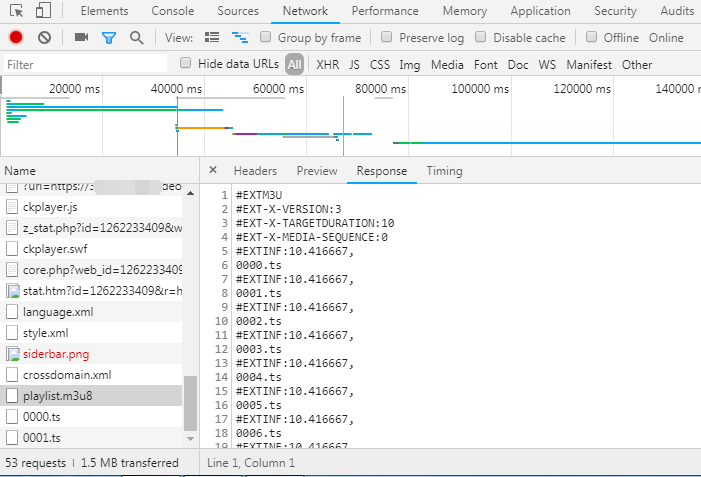Select the Network tab

point(305,11)
